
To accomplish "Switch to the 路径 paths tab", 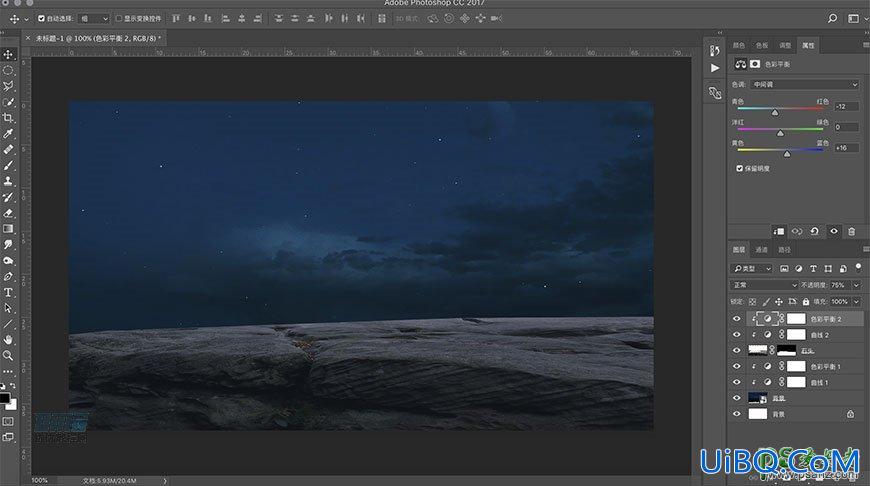I will pyautogui.click(x=784, y=250).
